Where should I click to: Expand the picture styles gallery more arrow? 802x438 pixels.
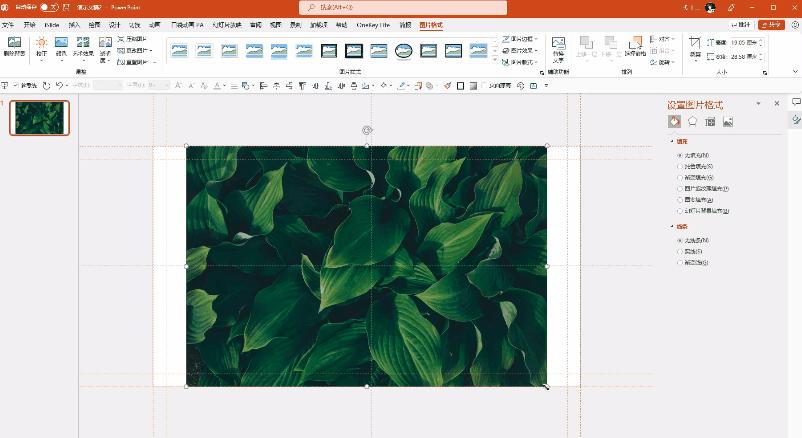(495, 61)
